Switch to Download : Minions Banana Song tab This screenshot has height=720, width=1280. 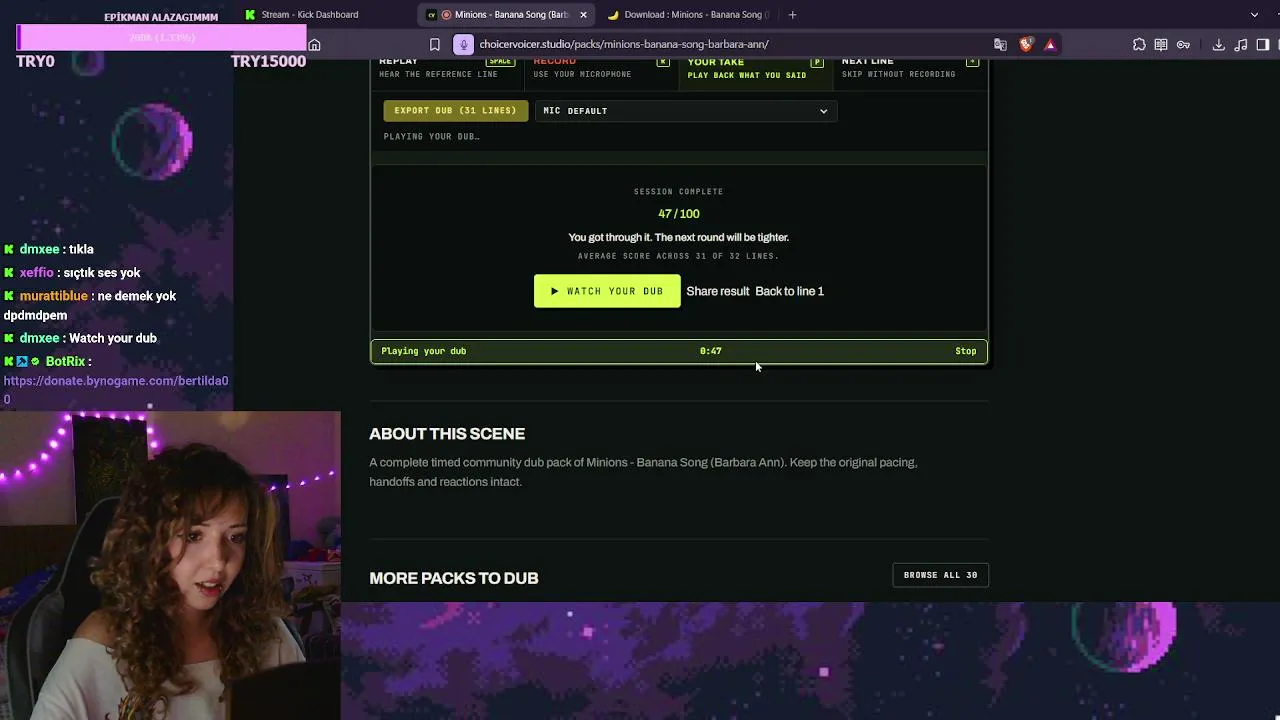pos(688,14)
